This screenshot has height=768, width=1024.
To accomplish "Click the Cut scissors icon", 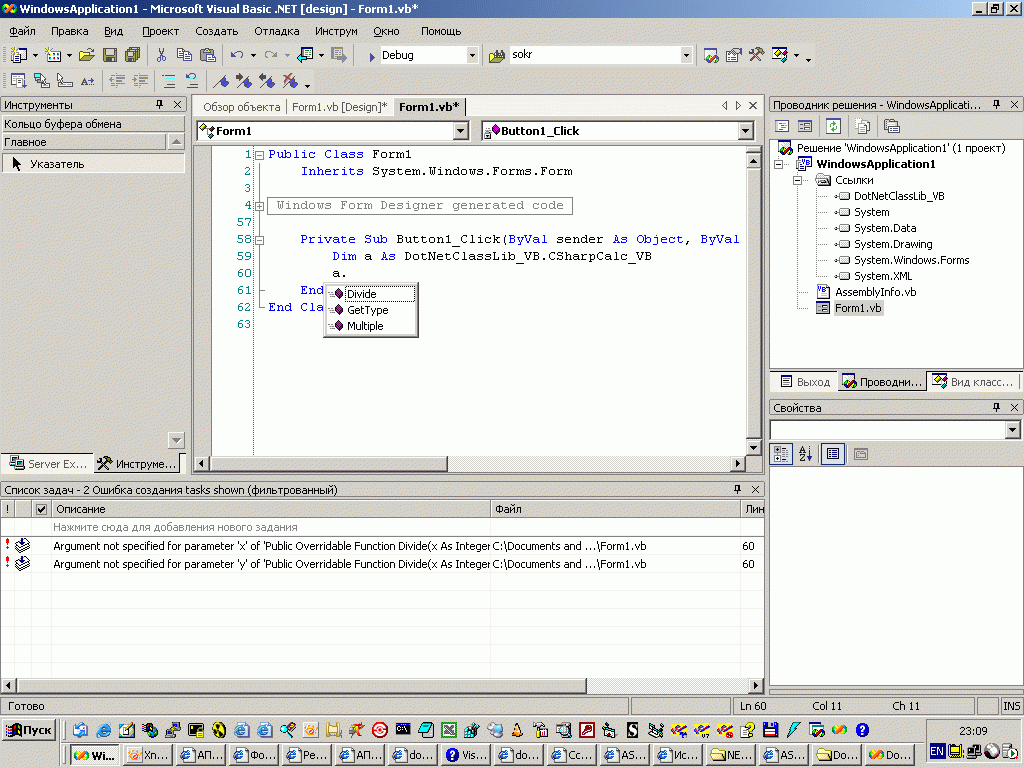I will tap(161, 55).
